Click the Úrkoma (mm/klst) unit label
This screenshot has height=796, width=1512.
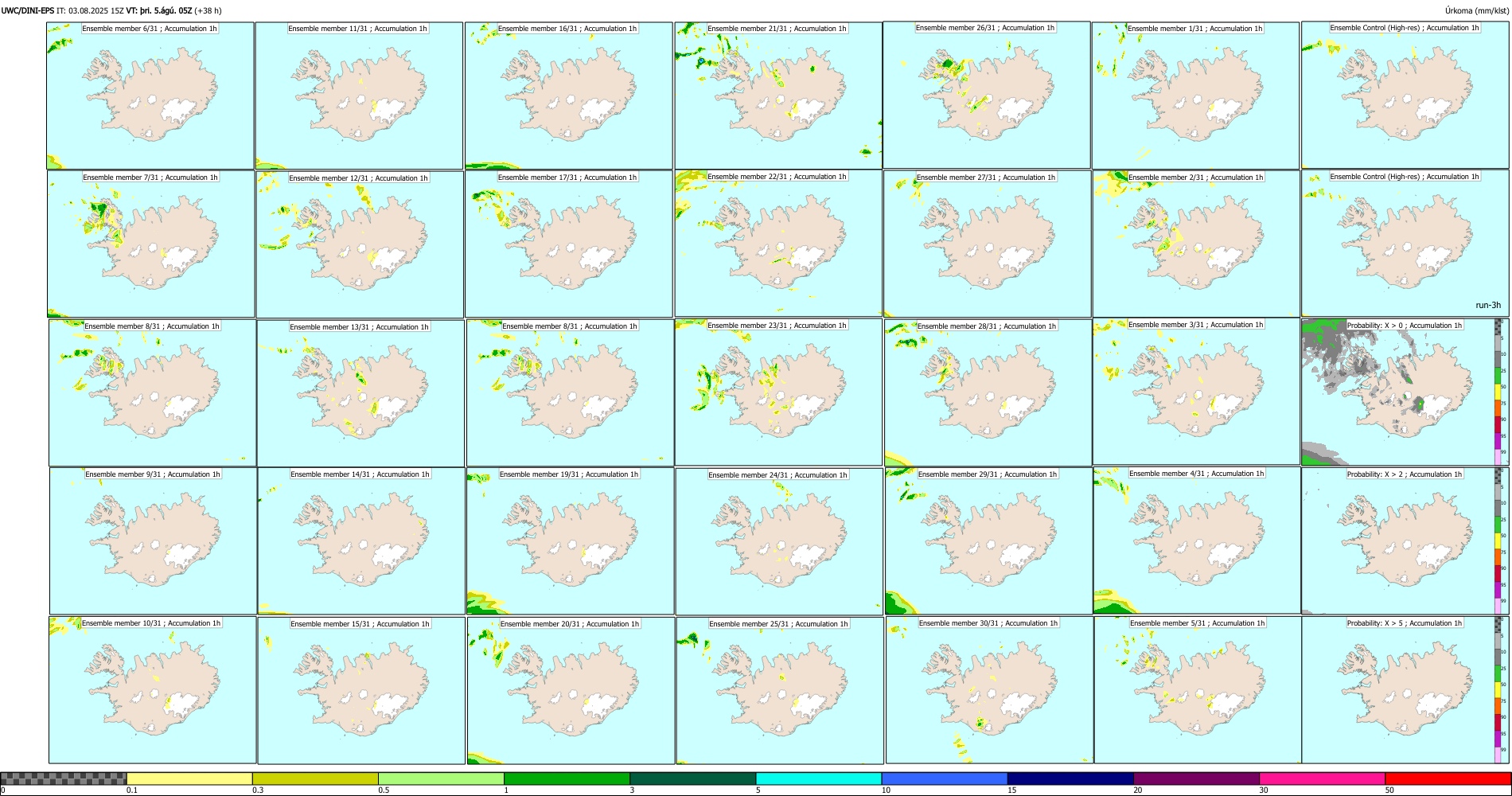tap(1476, 10)
